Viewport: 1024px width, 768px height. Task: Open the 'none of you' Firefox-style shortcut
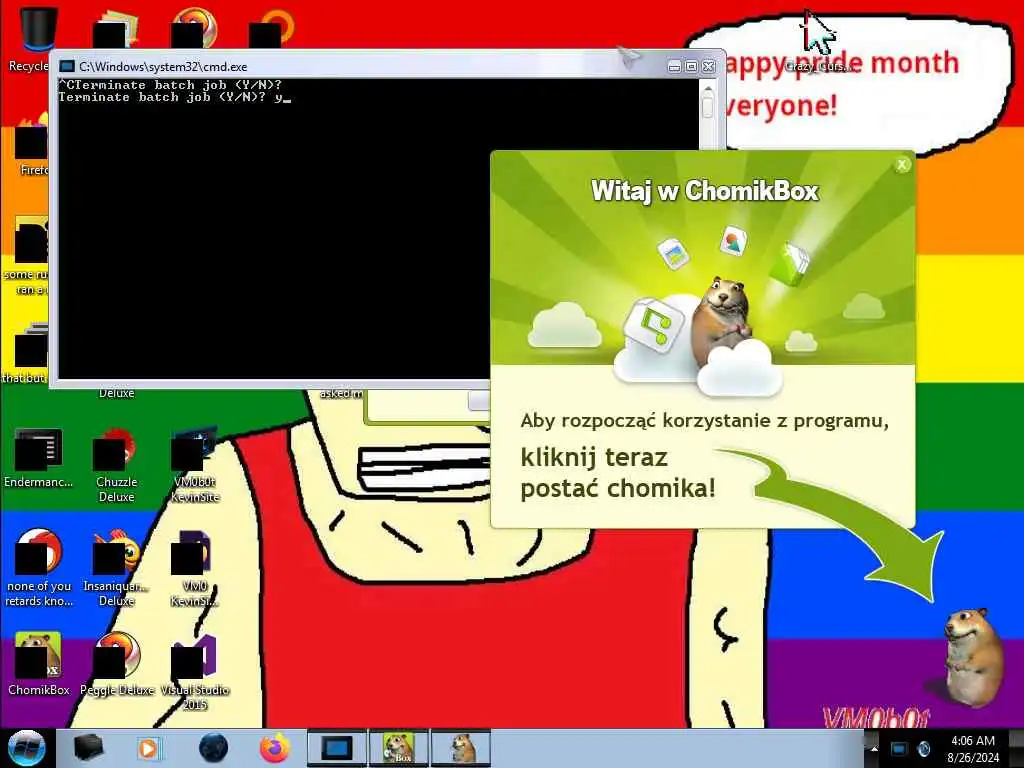tap(38, 567)
